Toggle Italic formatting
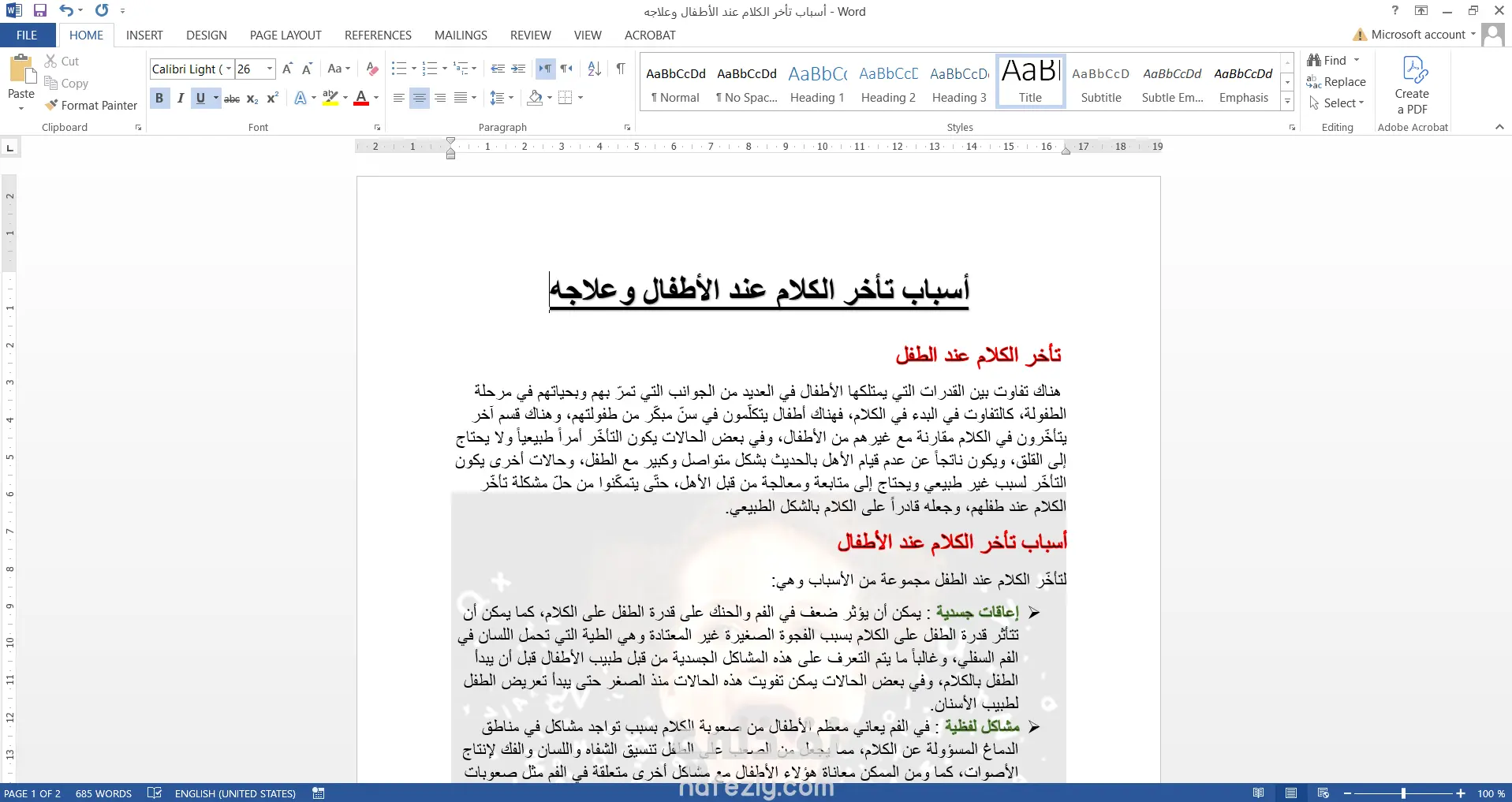The height and width of the screenshot is (802, 1512). pyautogui.click(x=181, y=99)
